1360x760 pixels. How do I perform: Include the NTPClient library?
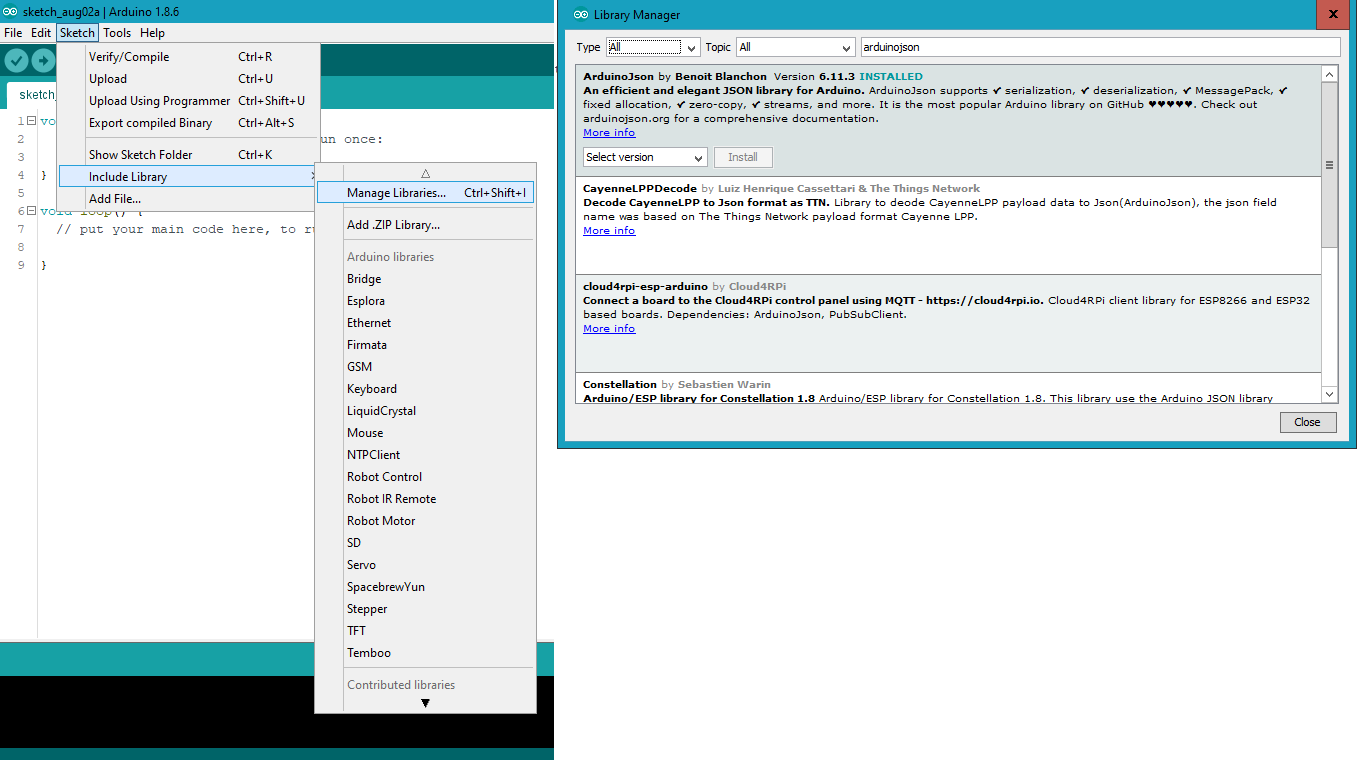tap(425, 455)
